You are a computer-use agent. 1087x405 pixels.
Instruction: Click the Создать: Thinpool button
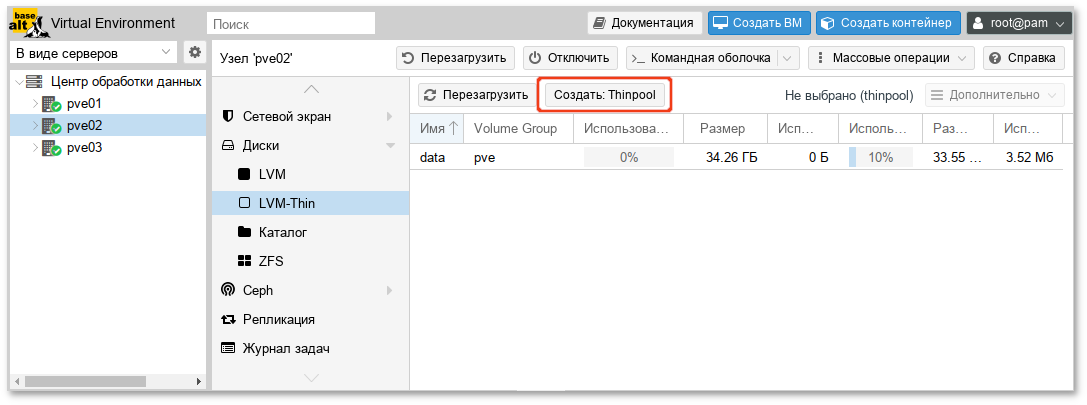605,95
